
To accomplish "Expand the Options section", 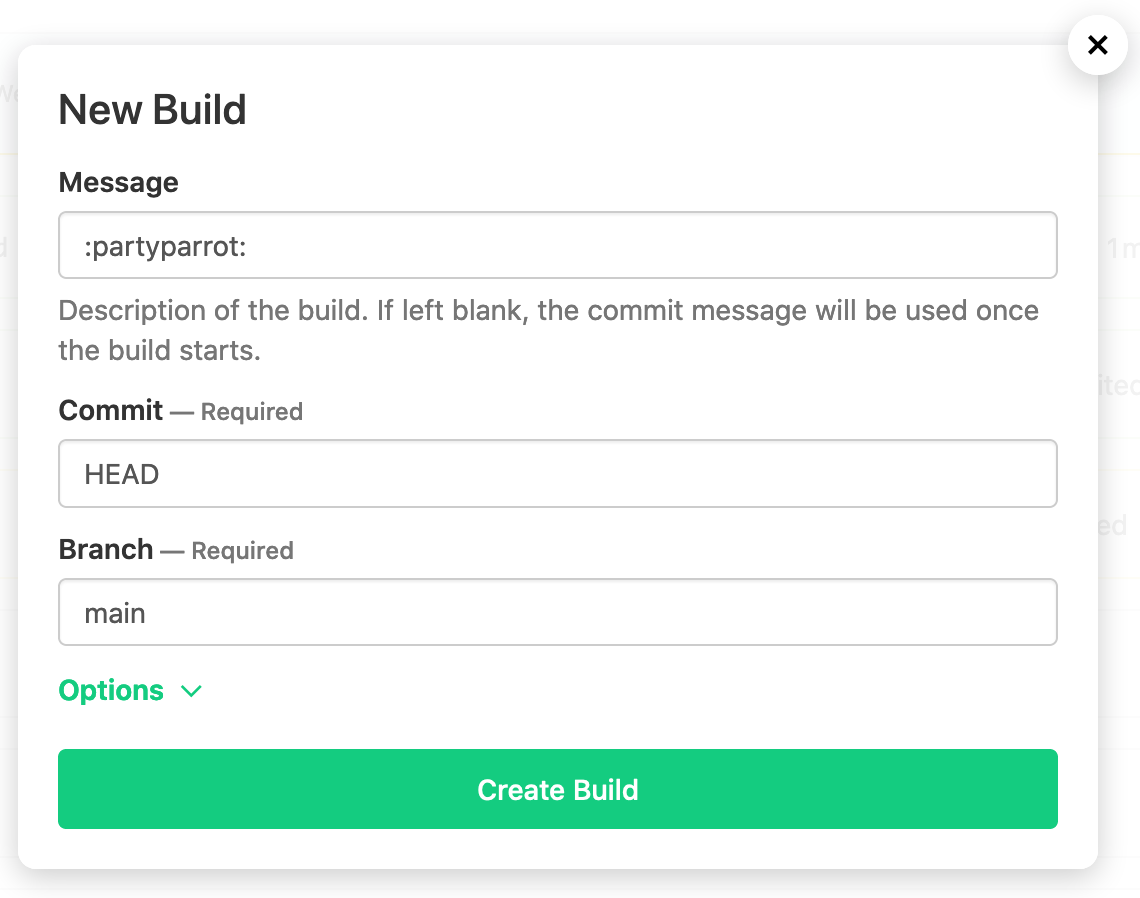I will (x=112, y=691).
